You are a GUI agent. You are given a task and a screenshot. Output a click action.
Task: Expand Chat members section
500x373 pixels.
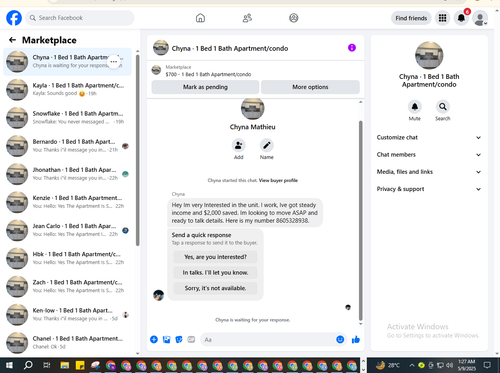click(429, 155)
